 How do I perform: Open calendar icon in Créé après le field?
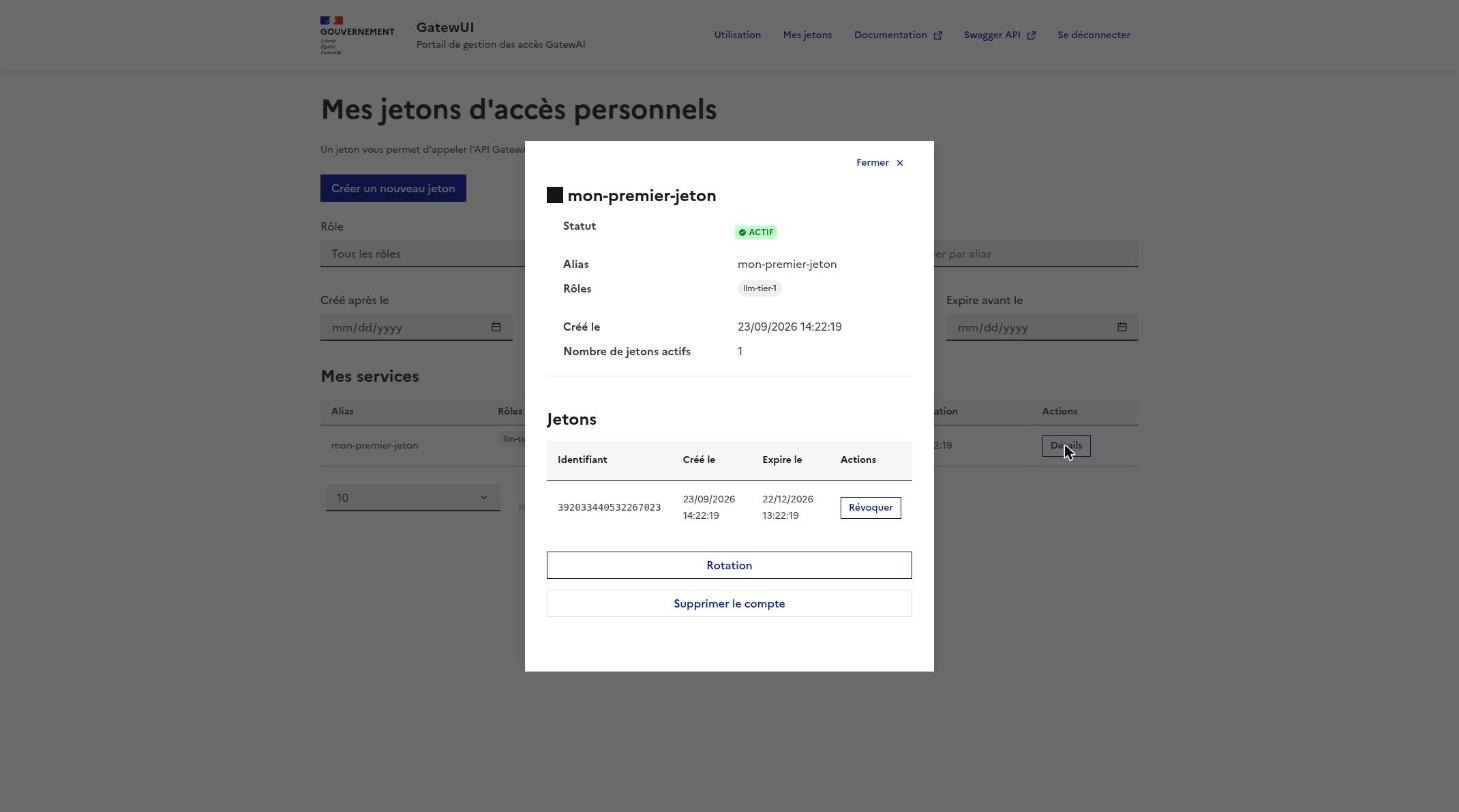(496, 327)
